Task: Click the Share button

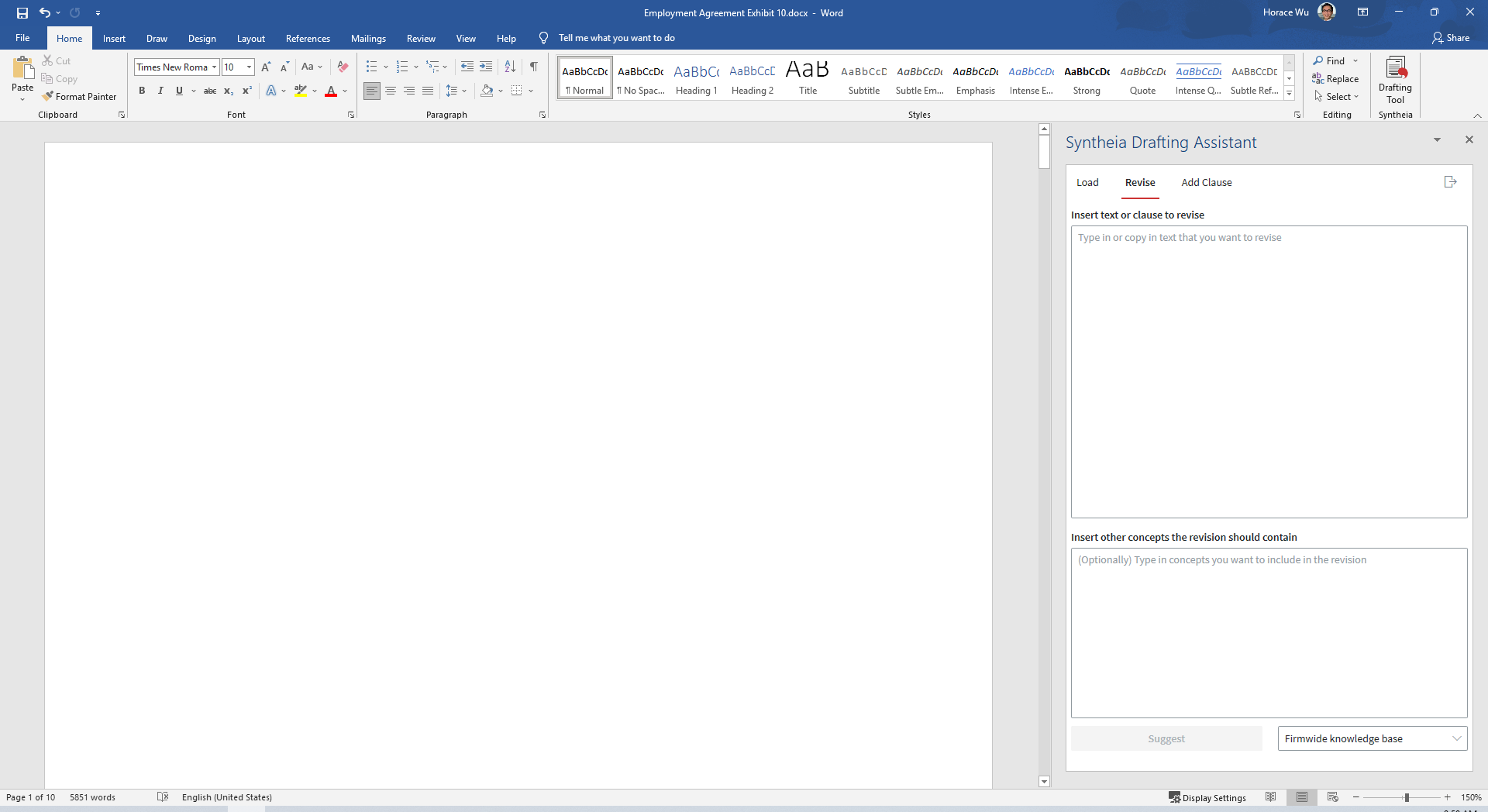Action: pos(1451,38)
